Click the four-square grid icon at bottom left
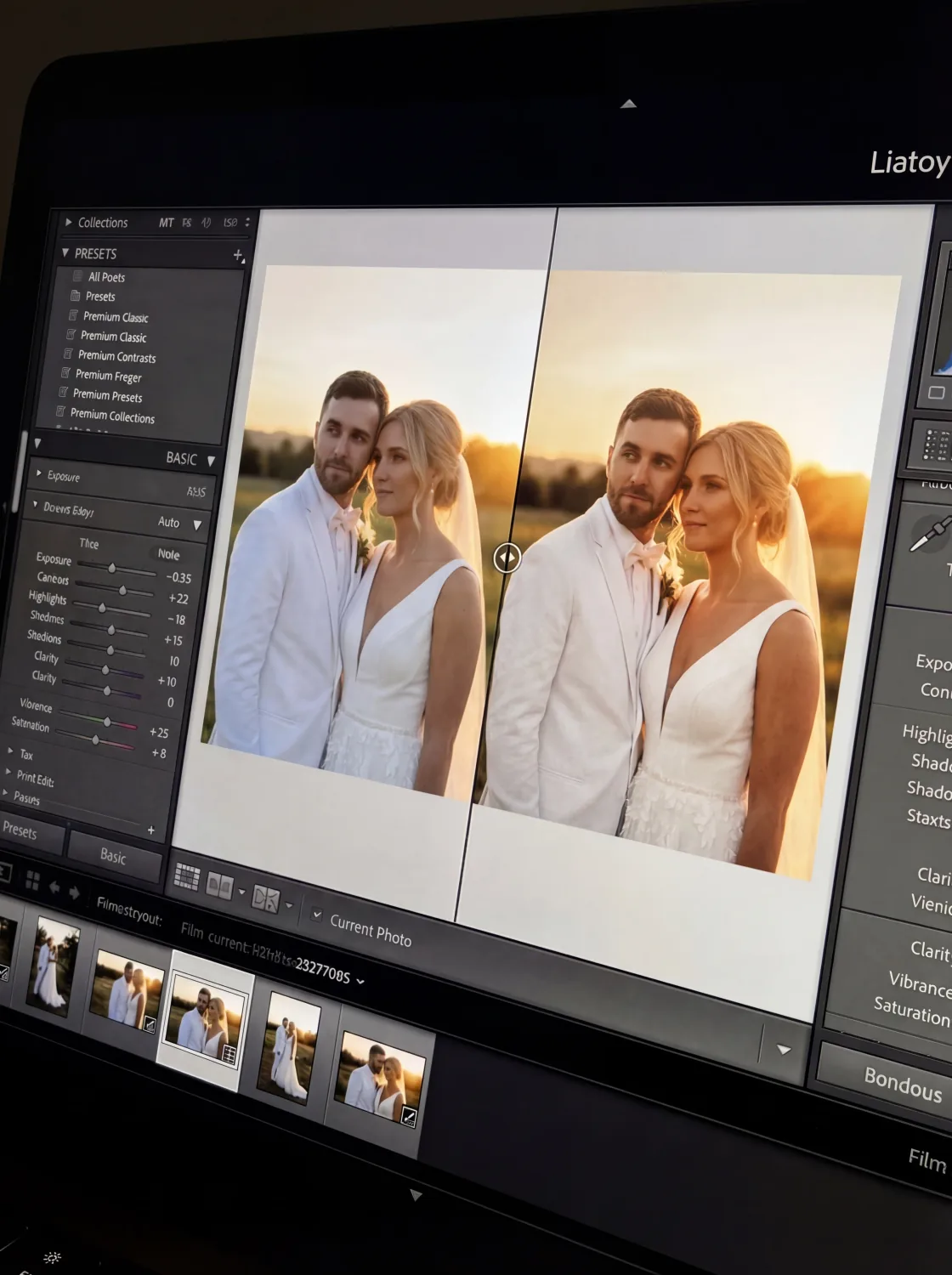 [x=32, y=881]
